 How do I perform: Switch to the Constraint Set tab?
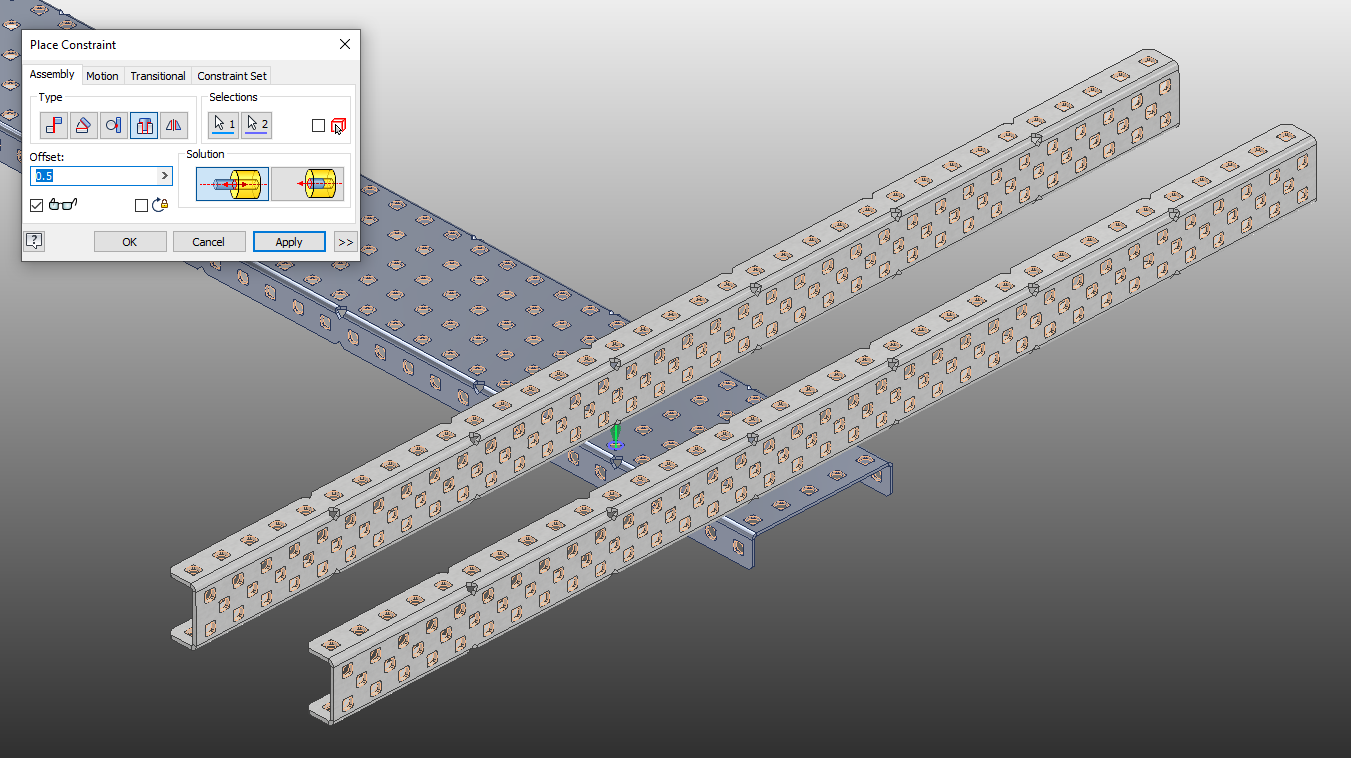click(x=232, y=76)
